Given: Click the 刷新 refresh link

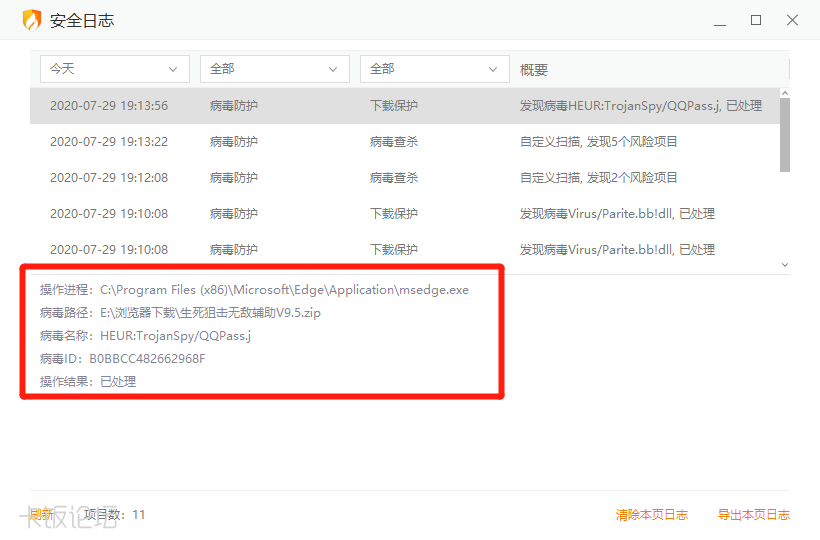Looking at the screenshot, I should click(x=41, y=515).
